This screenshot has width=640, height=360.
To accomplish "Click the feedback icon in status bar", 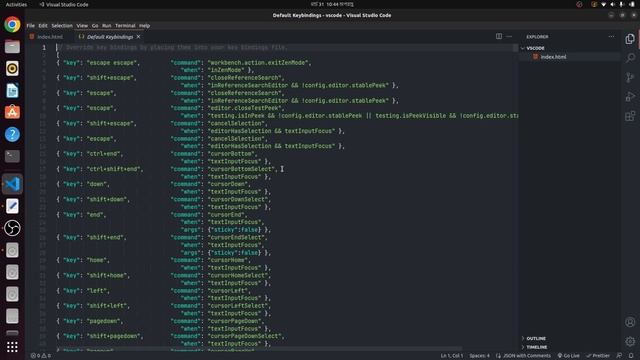I will [619, 356].
